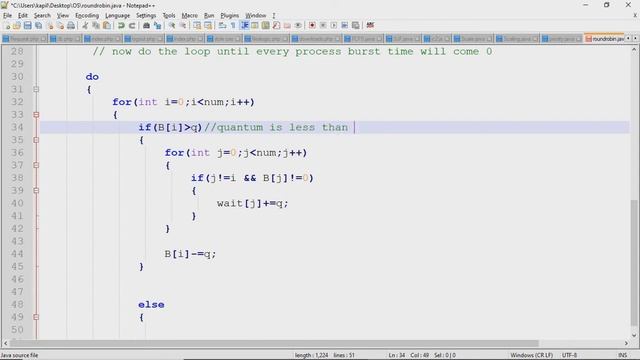Open the Settings menu
The height and width of the screenshot is (360, 640).
click(x=146, y=16)
